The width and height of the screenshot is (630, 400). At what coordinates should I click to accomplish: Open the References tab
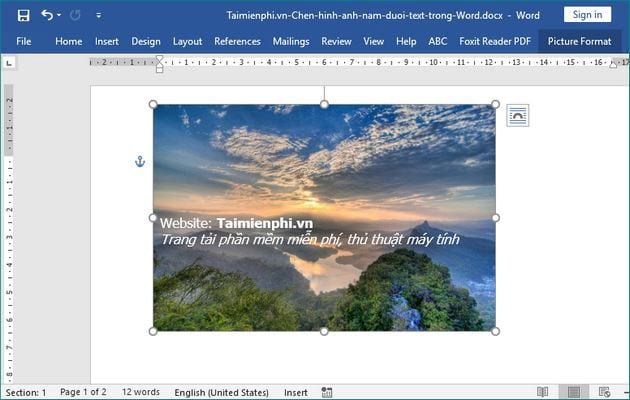coord(237,41)
